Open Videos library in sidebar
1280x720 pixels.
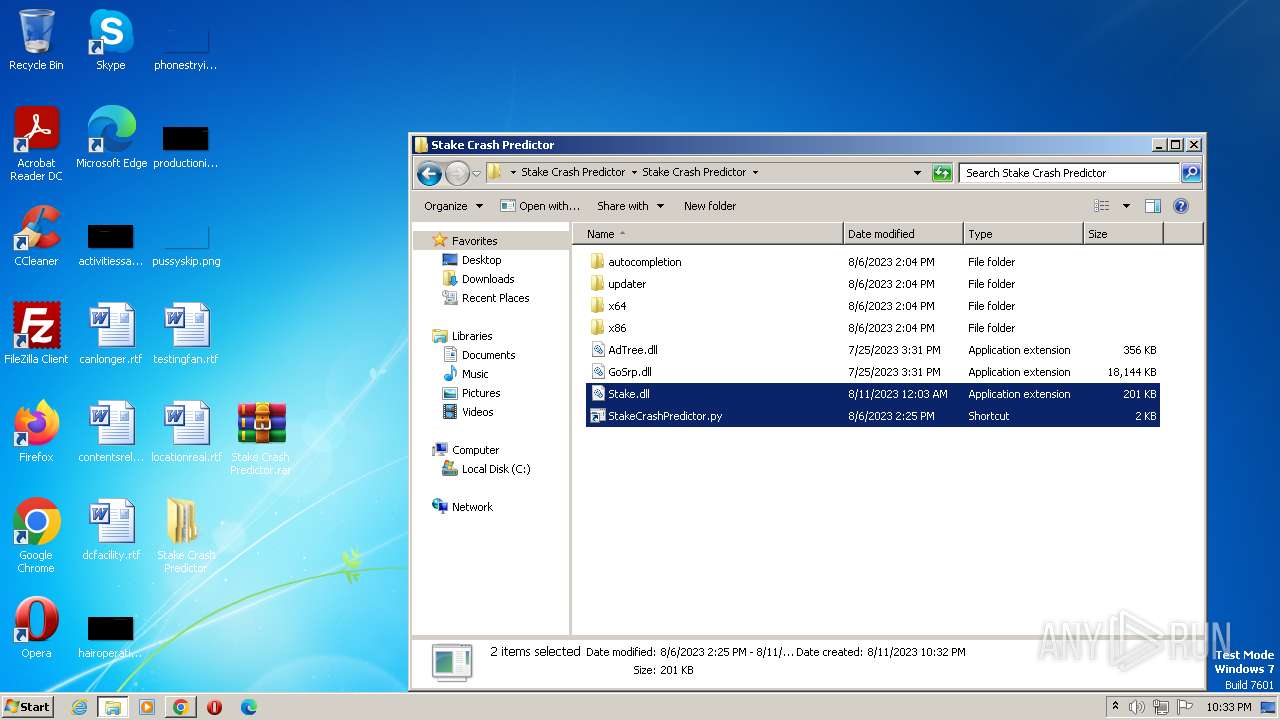click(477, 412)
